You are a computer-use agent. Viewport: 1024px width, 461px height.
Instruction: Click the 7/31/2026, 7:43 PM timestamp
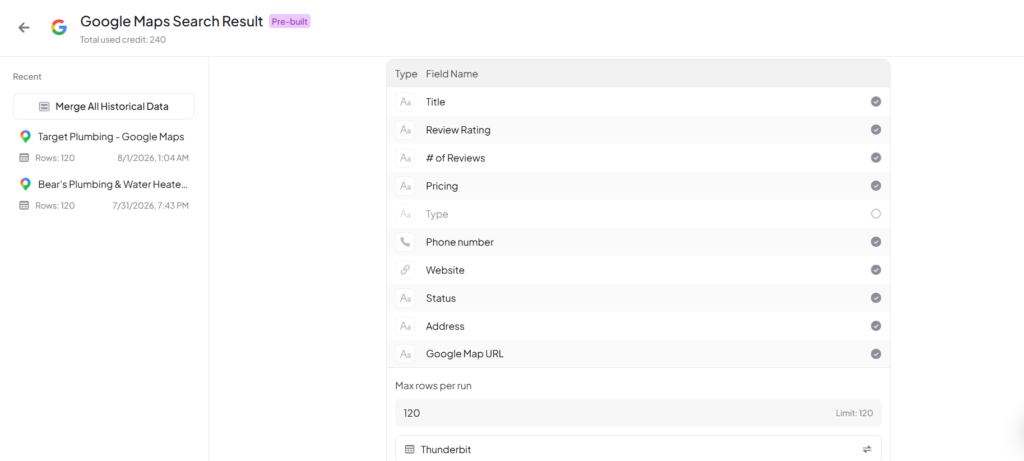pos(150,205)
